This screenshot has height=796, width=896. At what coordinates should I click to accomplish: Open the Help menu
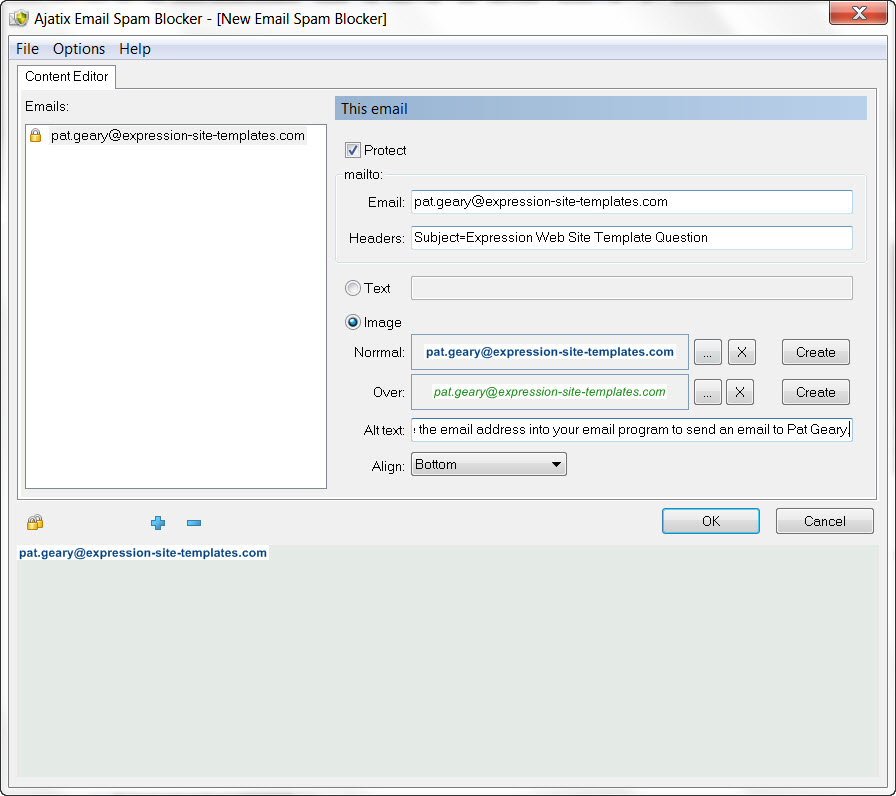135,49
